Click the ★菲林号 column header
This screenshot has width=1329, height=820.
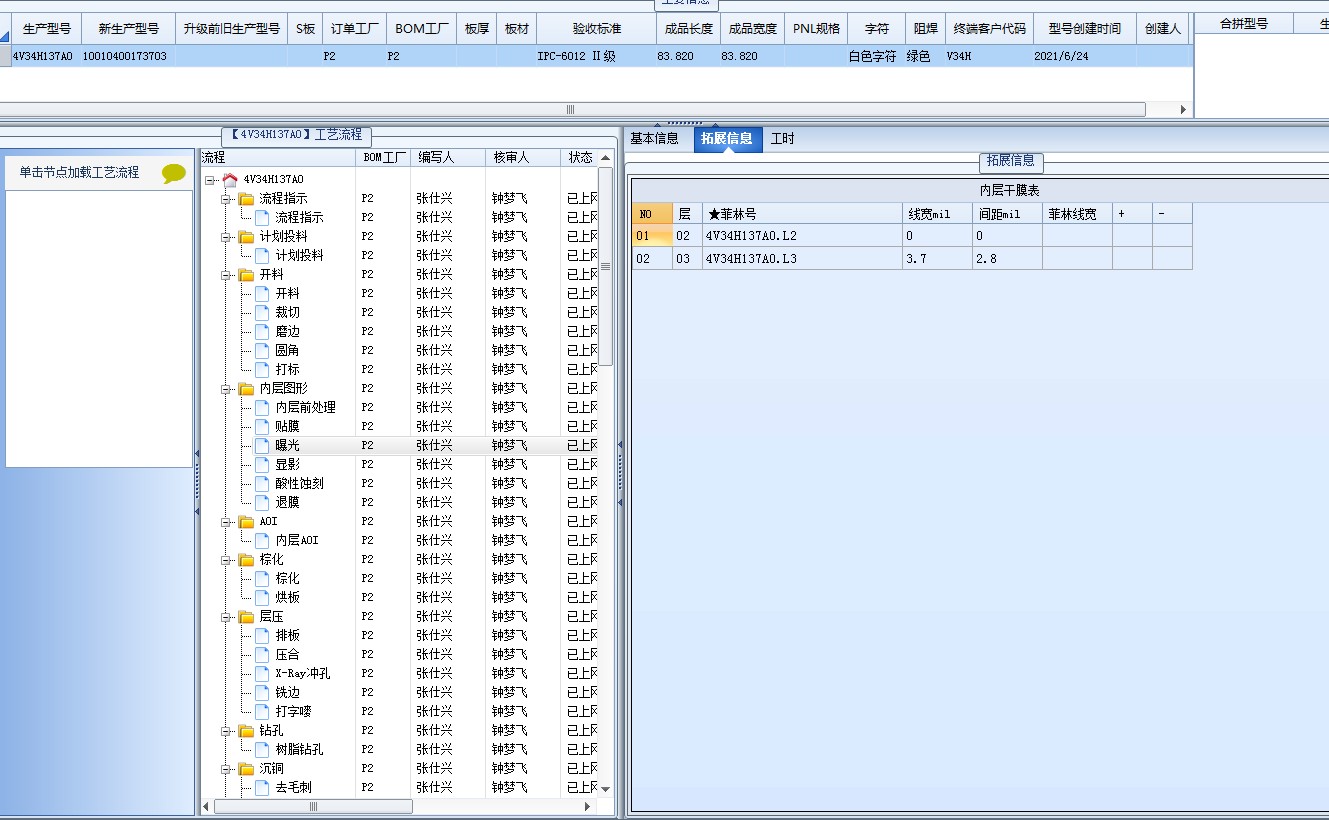pos(802,213)
